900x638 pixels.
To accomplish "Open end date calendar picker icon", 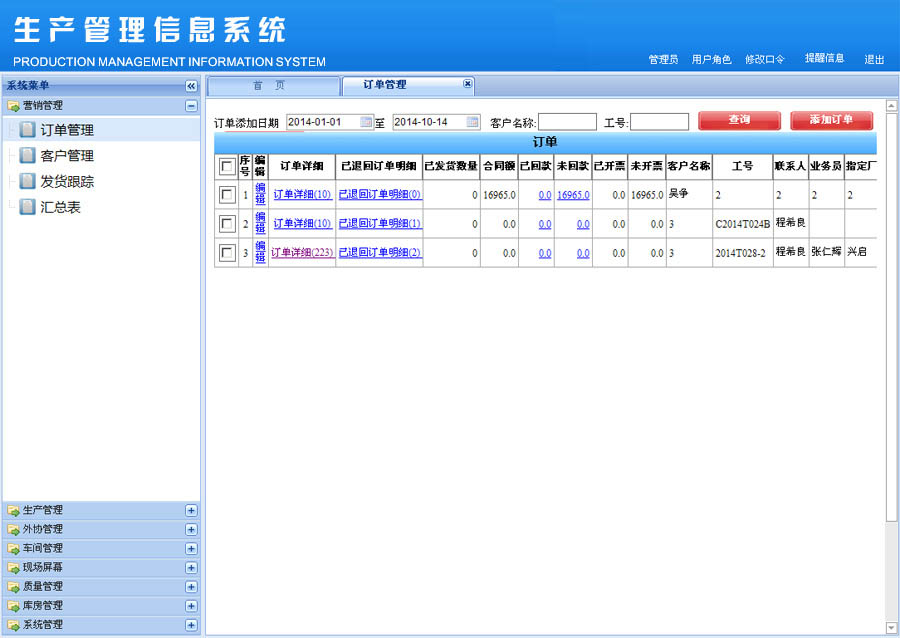I will (472, 122).
